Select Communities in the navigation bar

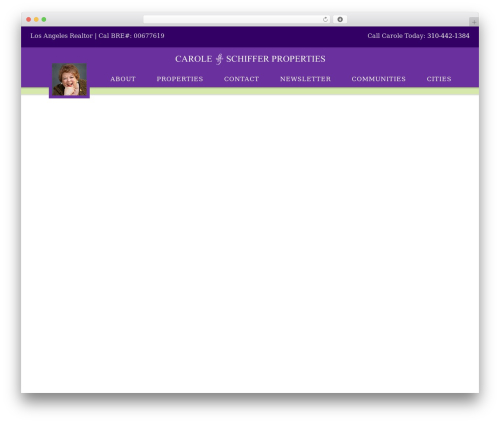tap(379, 79)
